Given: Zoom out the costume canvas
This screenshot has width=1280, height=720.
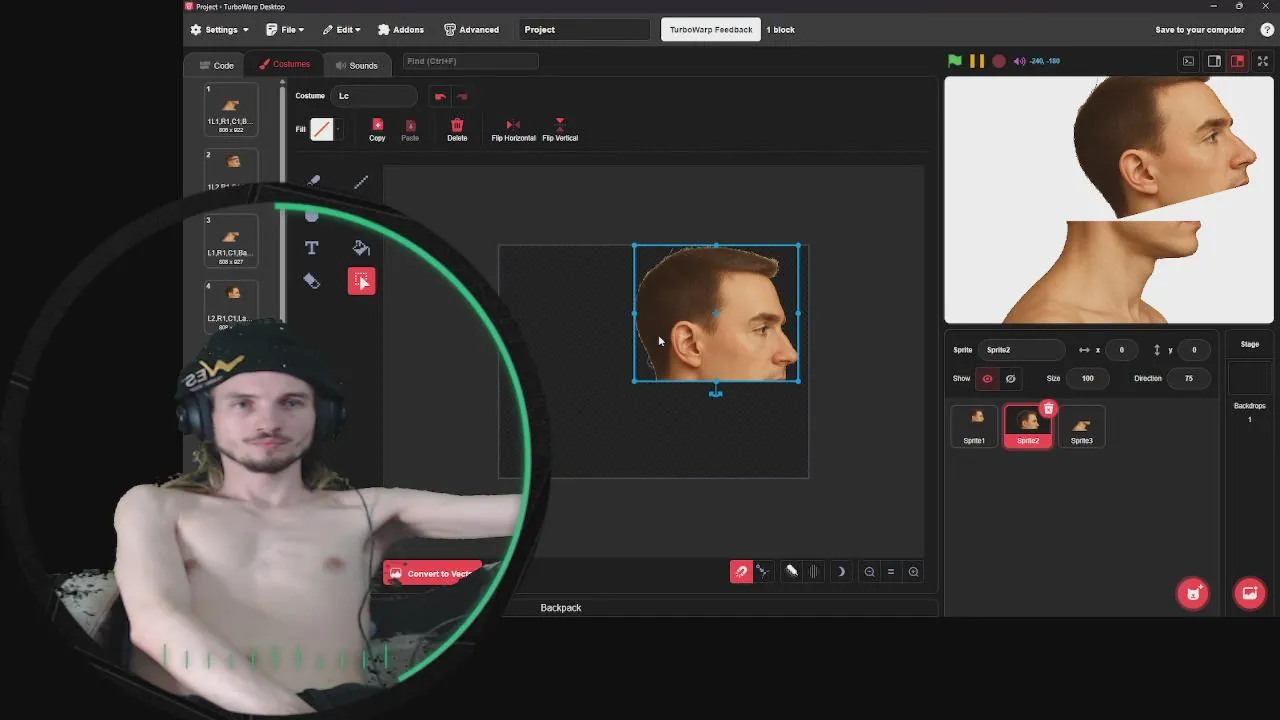Looking at the screenshot, I should click(869, 572).
